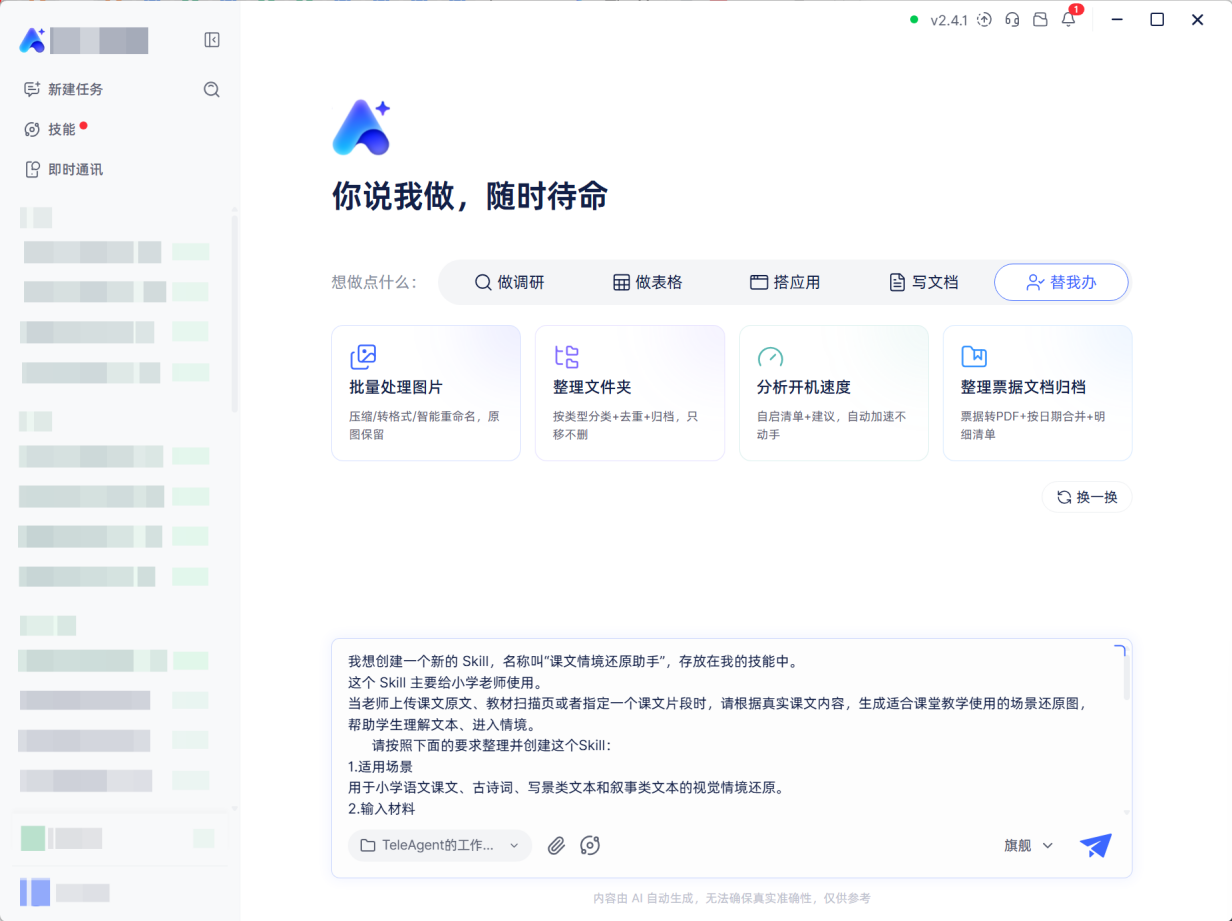Open the 分析开机速度 card
The width and height of the screenshot is (1232, 921).
coord(834,393)
